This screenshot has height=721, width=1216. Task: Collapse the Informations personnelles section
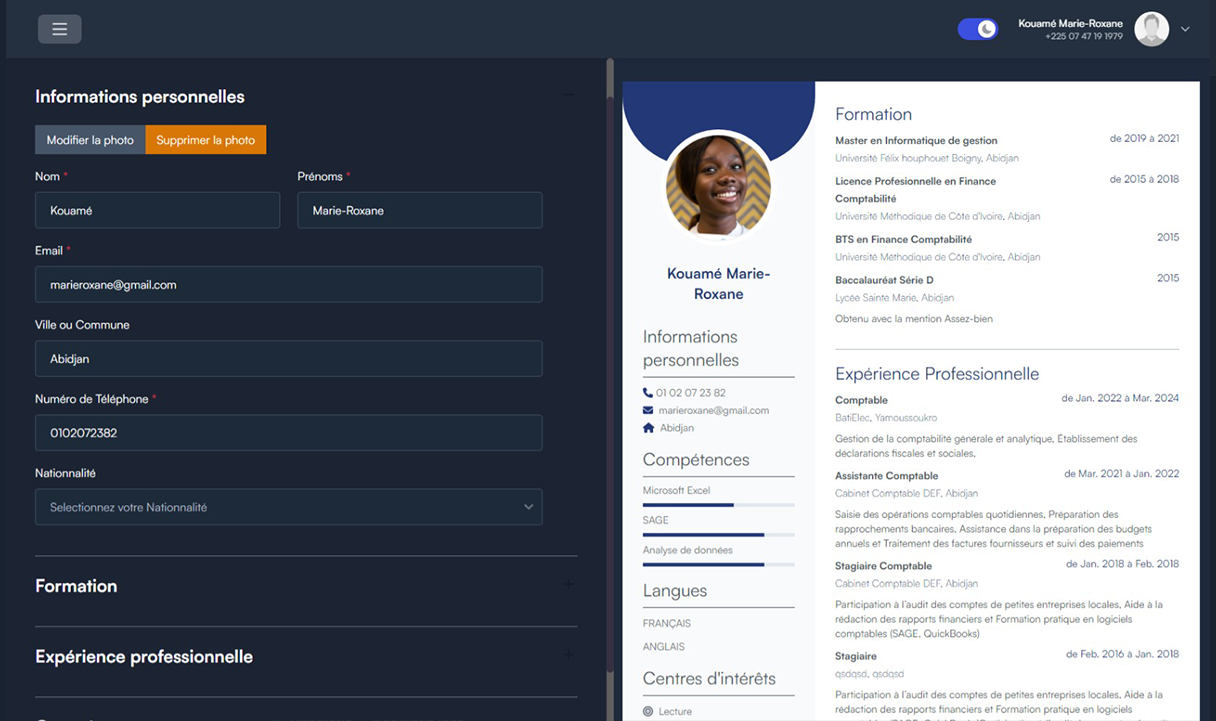(571, 95)
